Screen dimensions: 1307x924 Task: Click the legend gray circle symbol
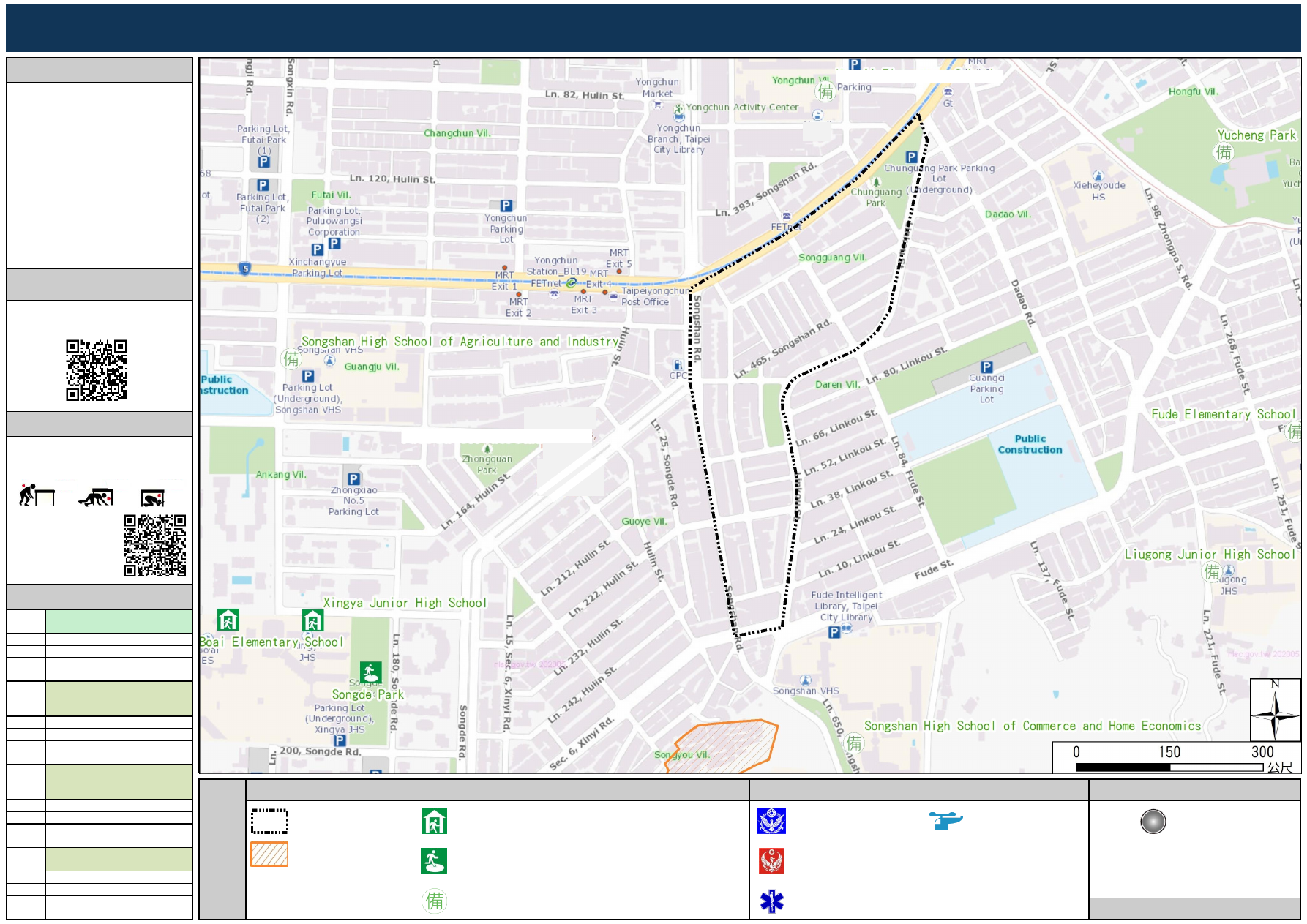(1153, 822)
